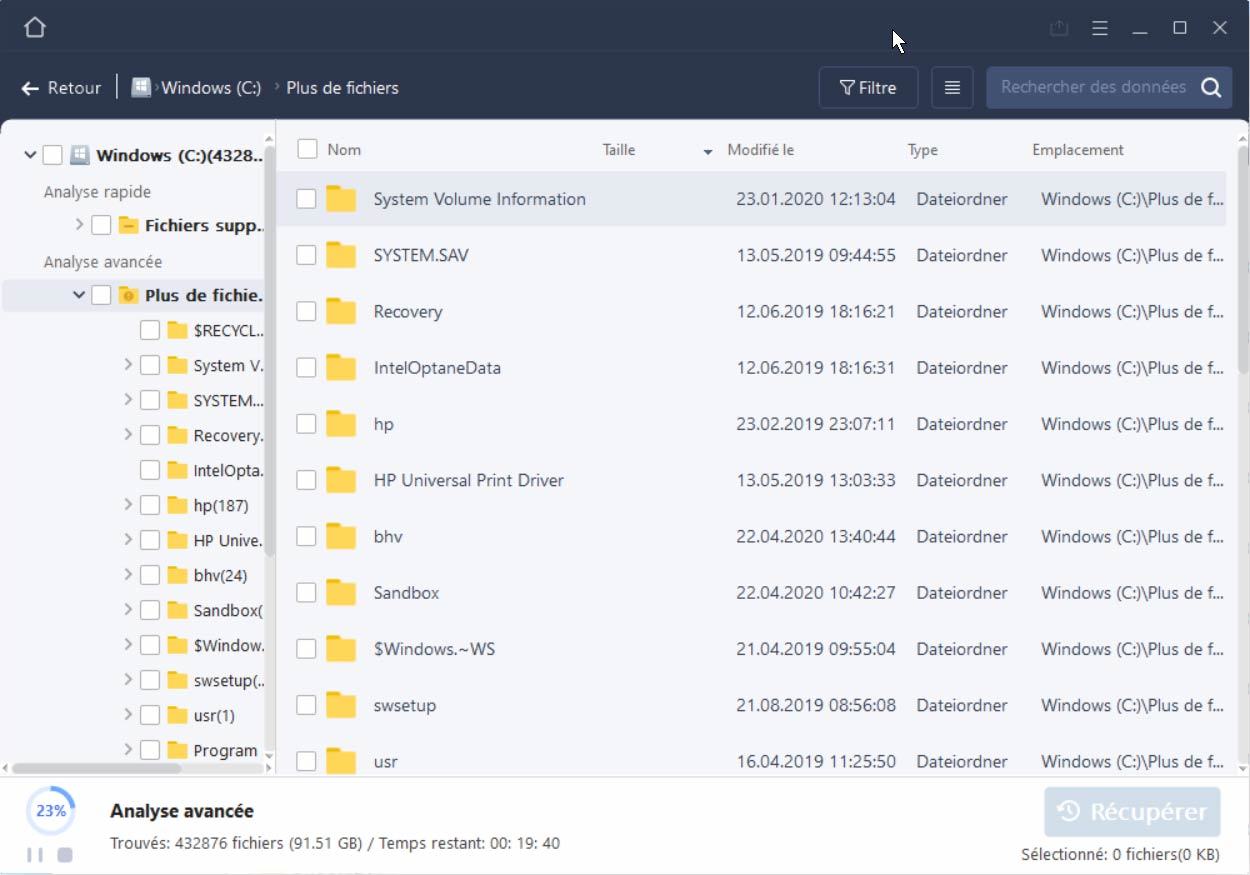The width and height of the screenshot is (1250, 875).
Task: Click the Windows (C:) drive icon in tree
Action: point(79,155)
